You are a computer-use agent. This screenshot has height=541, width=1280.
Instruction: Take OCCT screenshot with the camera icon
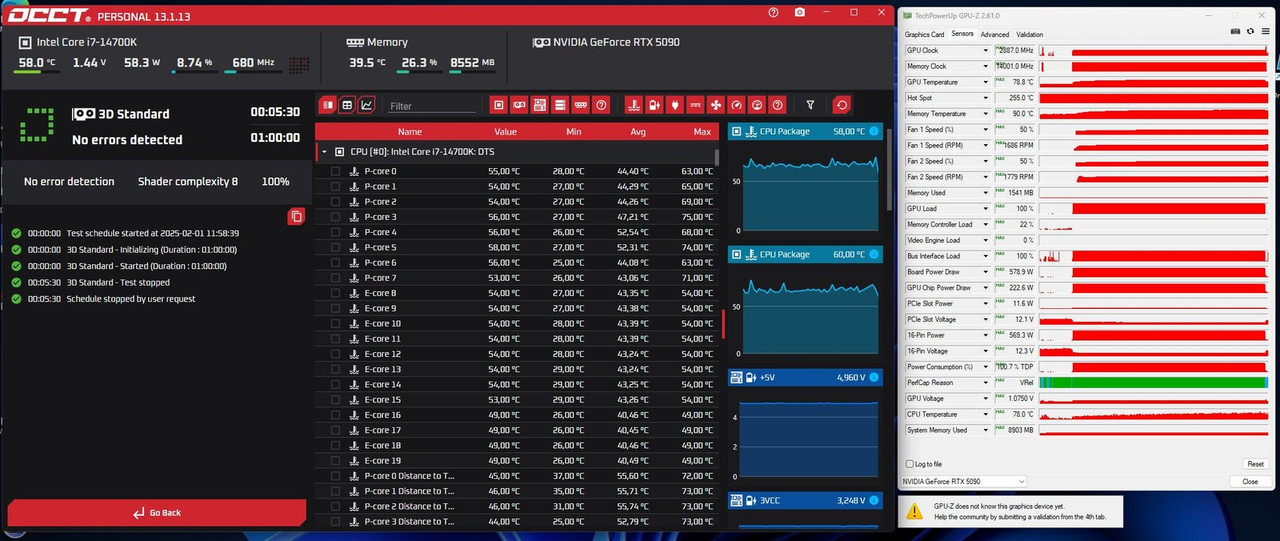coord(800,12)
